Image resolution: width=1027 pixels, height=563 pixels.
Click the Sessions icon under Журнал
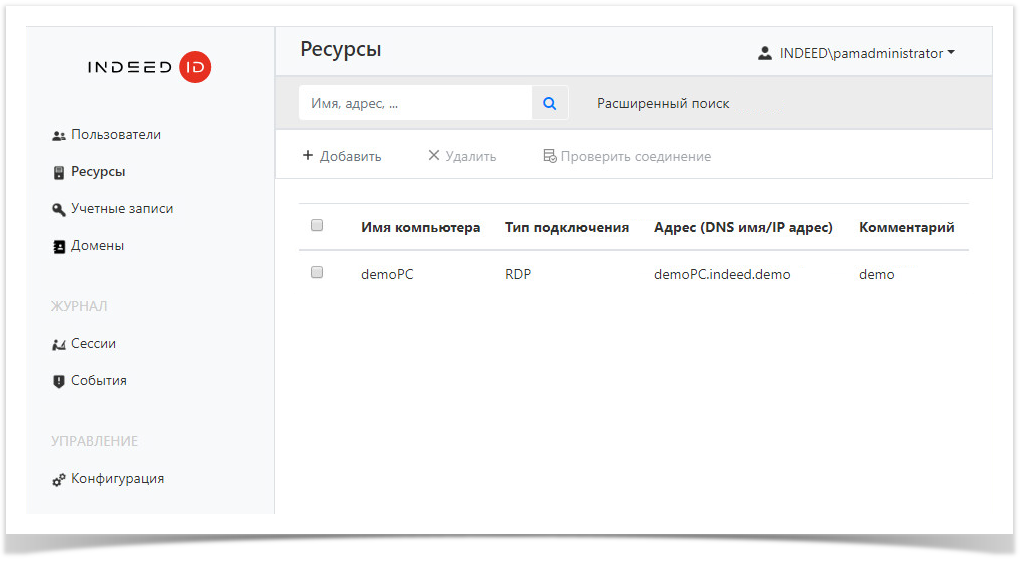click(x=58, y=345)
